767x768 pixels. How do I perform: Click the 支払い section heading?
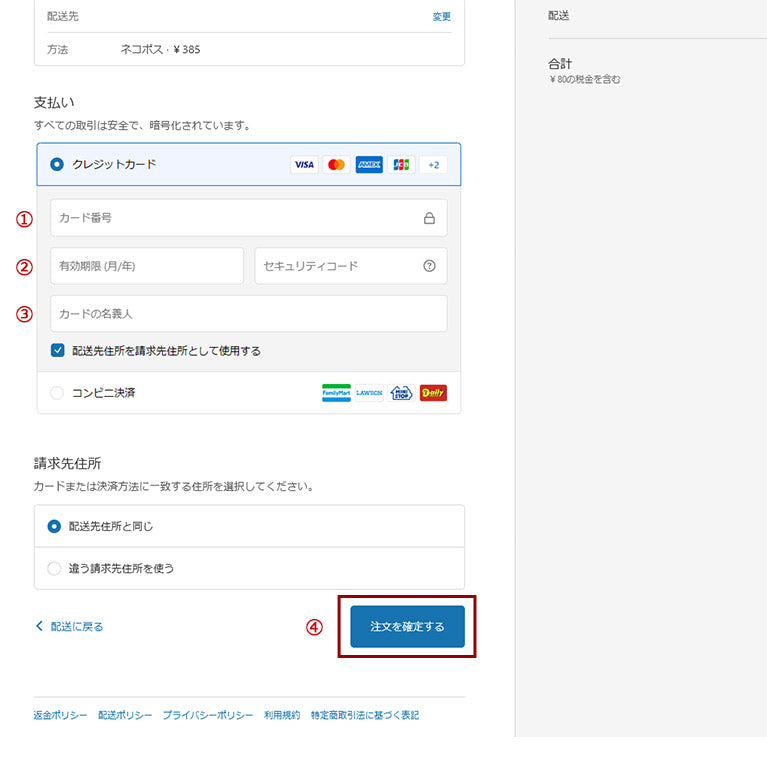pos(54,102)
